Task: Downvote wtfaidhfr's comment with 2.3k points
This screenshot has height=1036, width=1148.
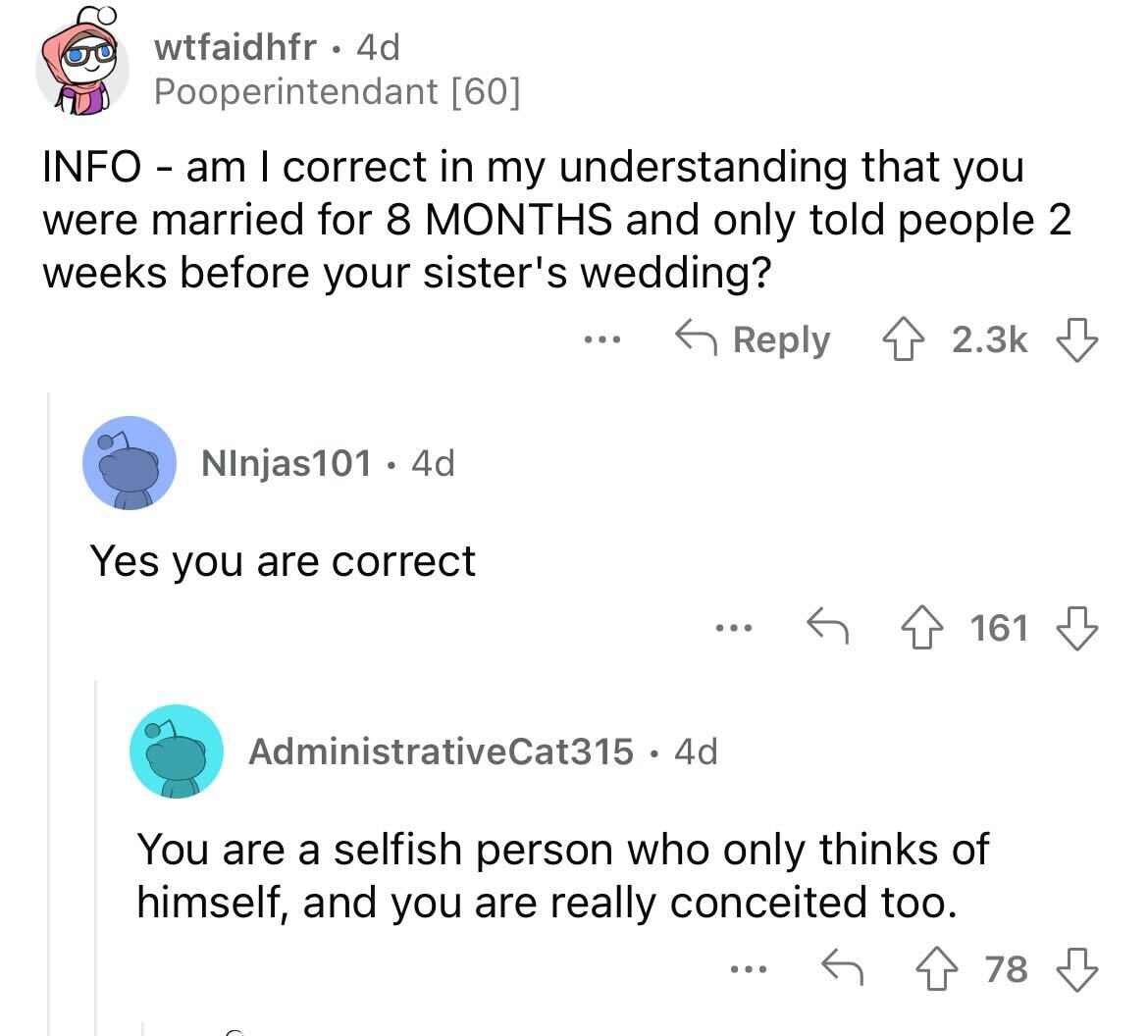Action: [x=1076, y=339]
